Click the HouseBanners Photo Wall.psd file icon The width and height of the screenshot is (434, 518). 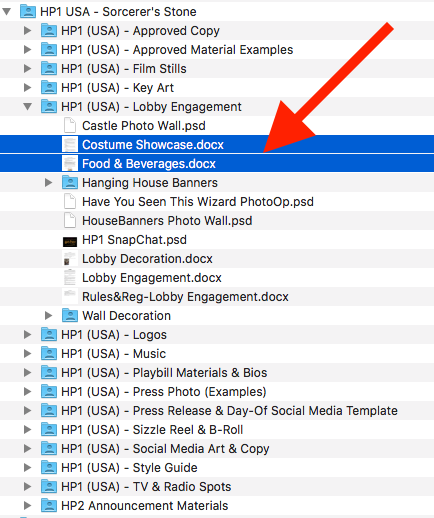[70, 221]
